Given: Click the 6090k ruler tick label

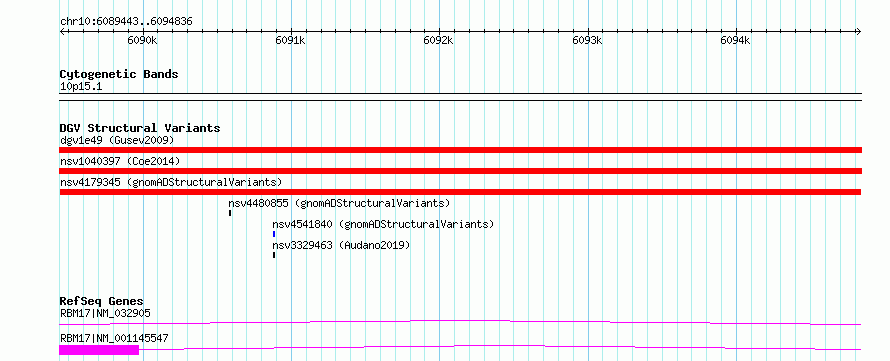Looking at the screenshot, I should point(142,41).
